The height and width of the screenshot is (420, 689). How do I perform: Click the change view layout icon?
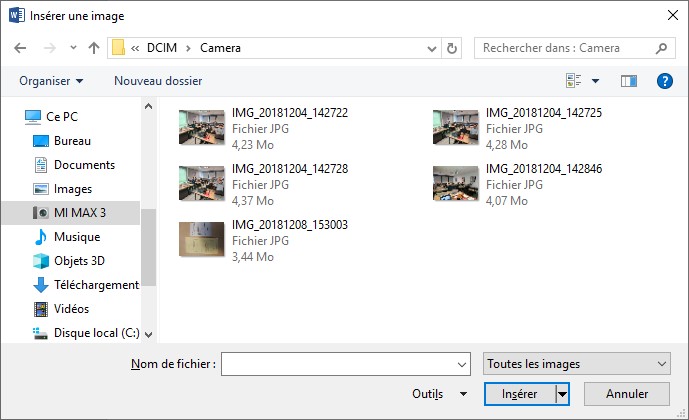coord(574,80)
